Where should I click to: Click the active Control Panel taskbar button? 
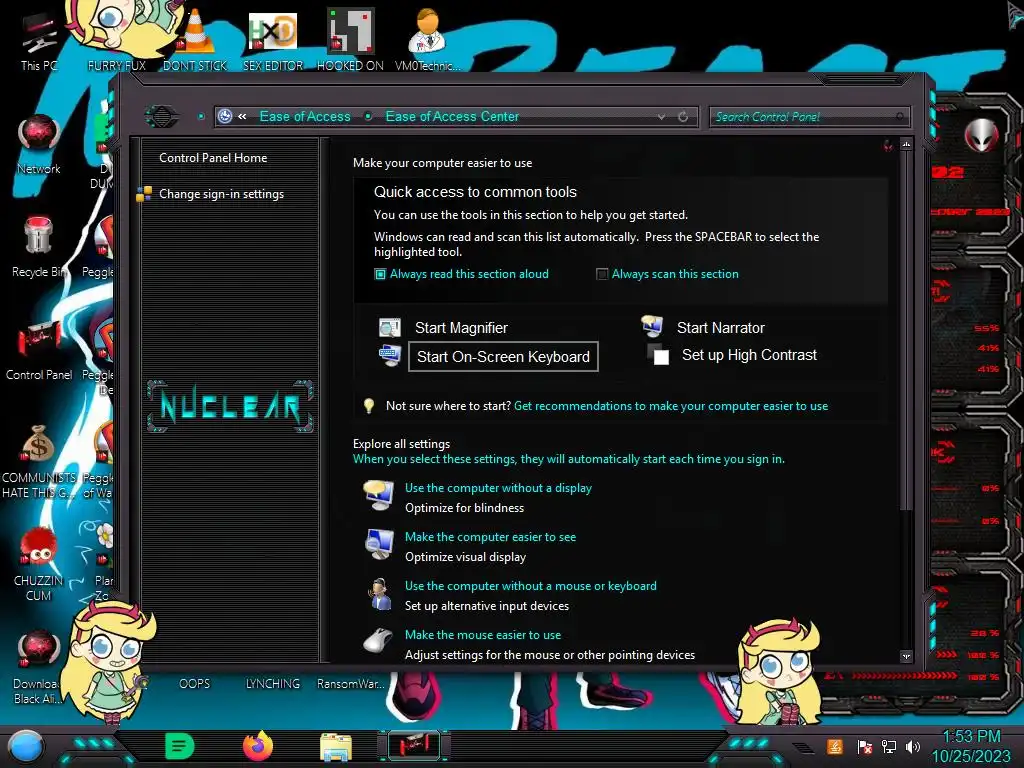[x=414, y=746]
